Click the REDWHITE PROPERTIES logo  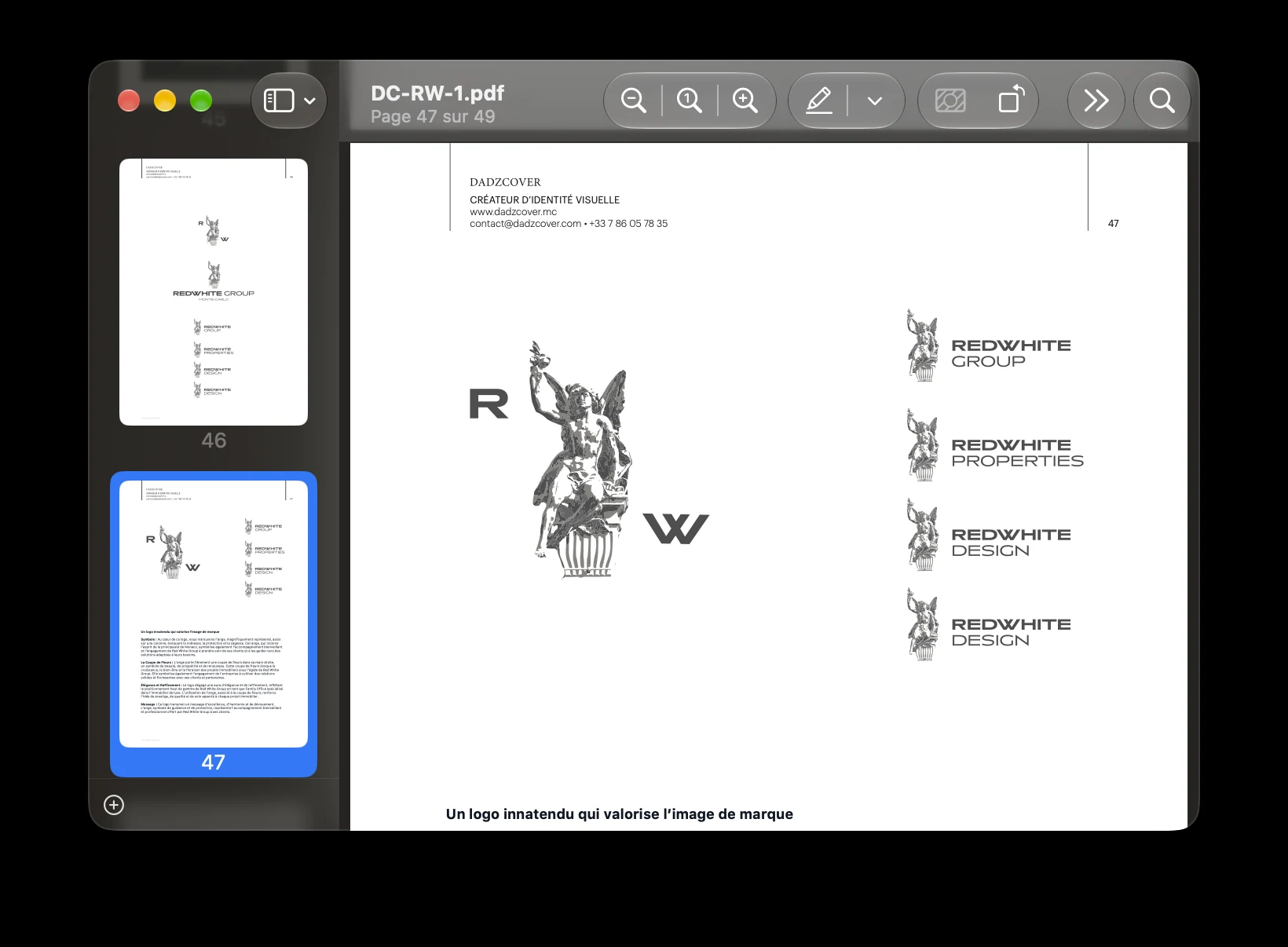pyautogui.click(x=994, y=445)
